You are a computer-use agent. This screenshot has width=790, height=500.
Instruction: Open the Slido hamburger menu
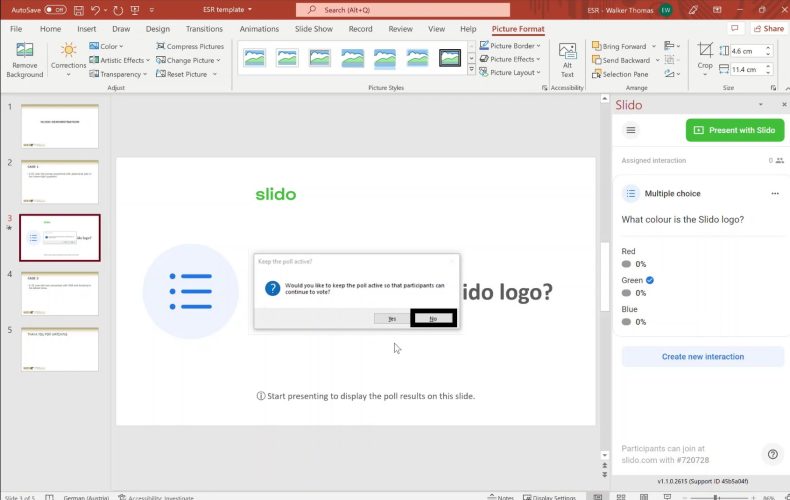[631, 130]
